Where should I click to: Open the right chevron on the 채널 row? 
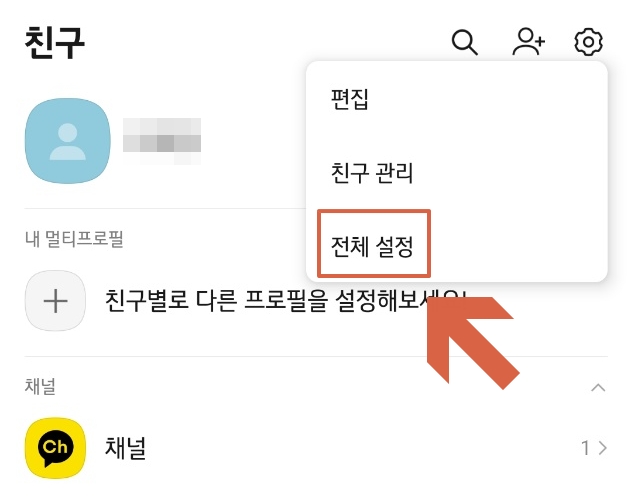point(602,448)
